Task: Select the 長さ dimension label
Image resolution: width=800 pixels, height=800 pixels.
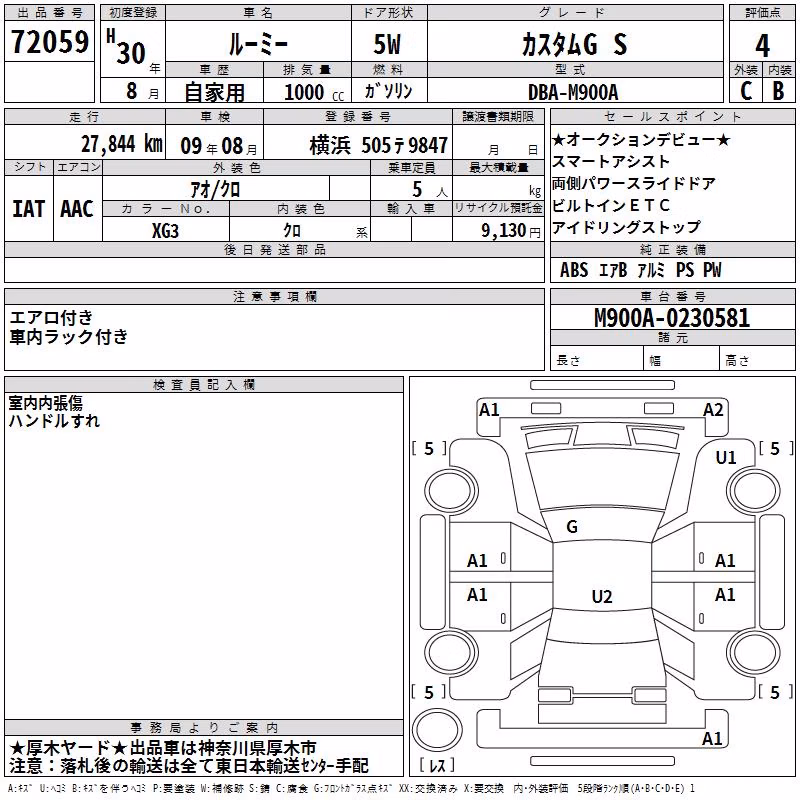Action: coord(568,361)
